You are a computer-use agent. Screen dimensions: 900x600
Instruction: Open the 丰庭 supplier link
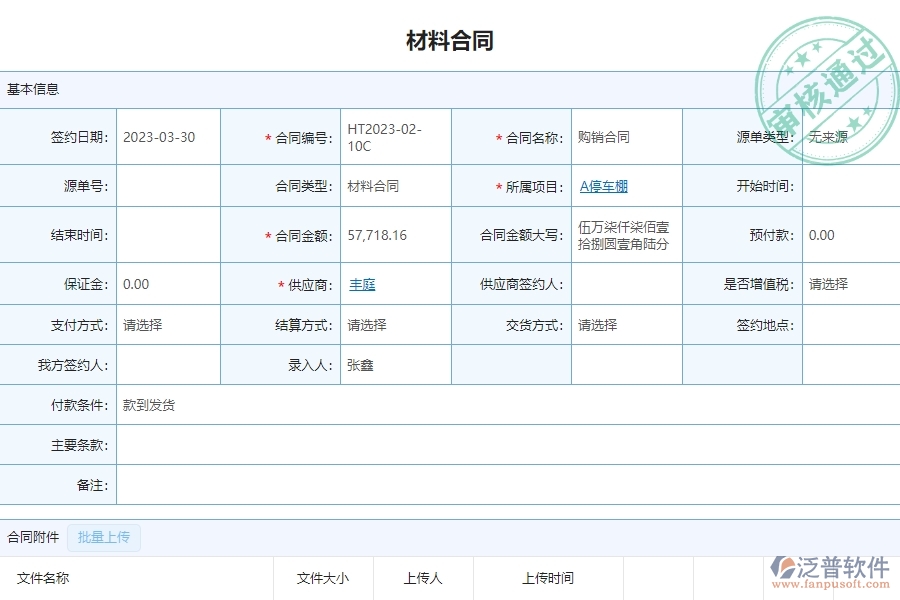361,284
